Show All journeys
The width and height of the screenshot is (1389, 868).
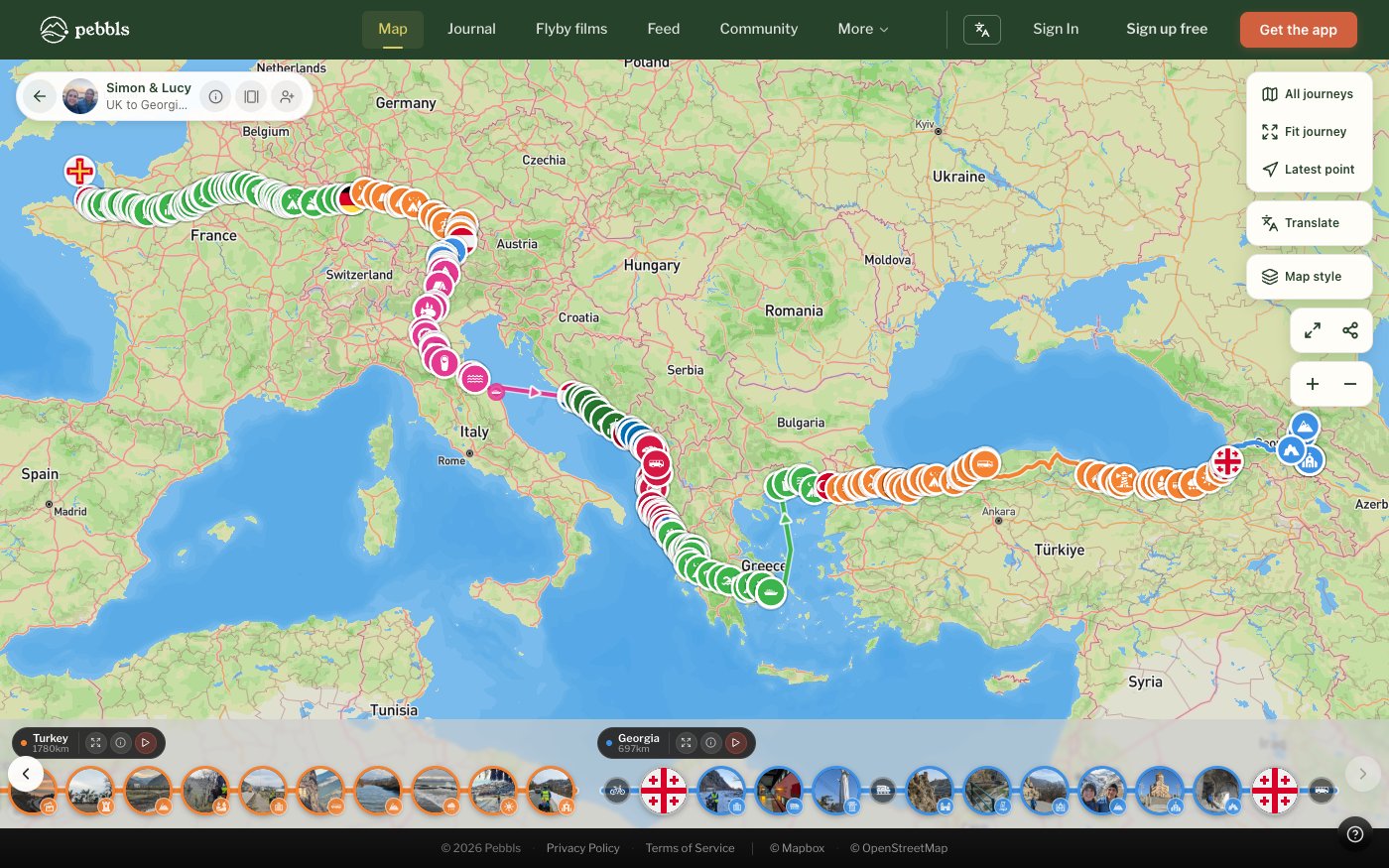coord(1310,94)
